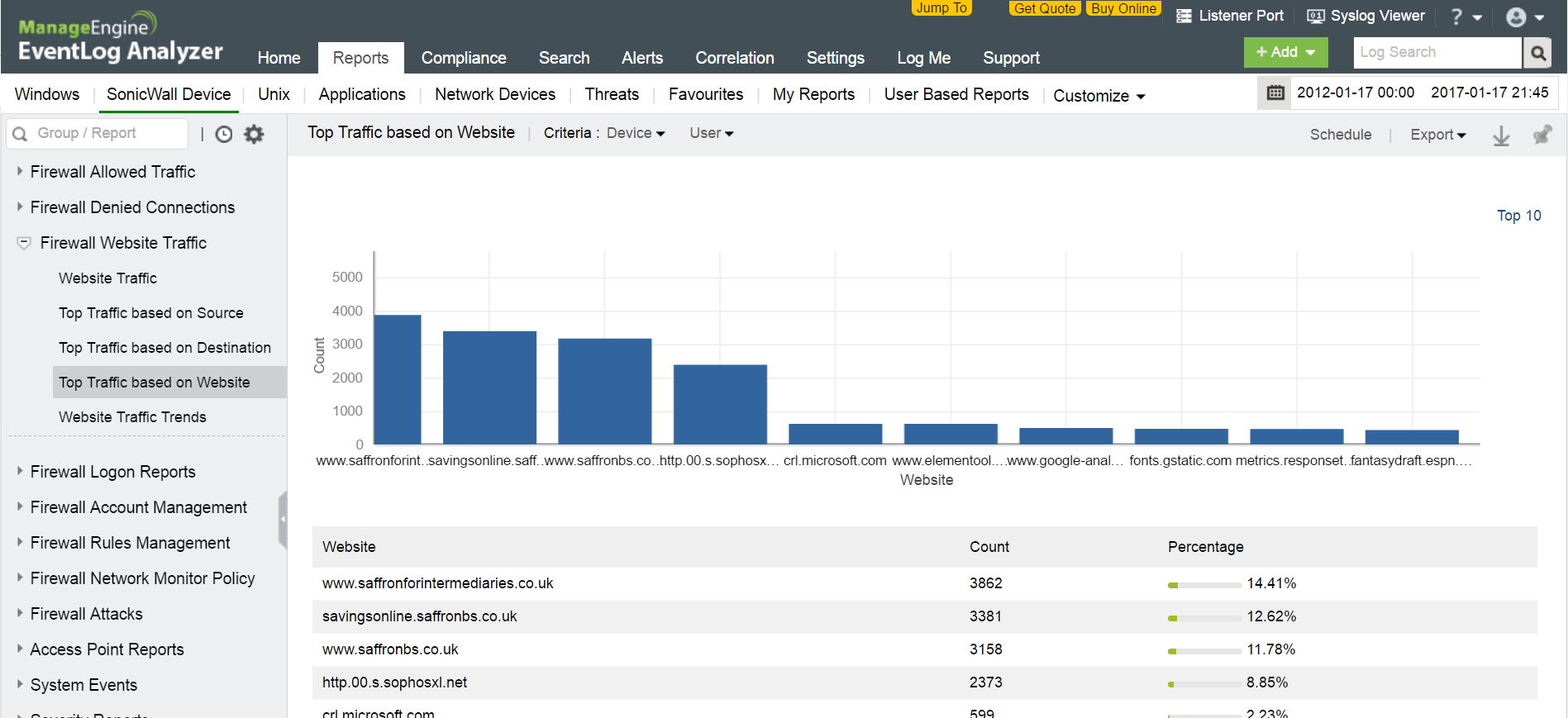Screen dimensions: 1568x718
Task: Open the Support tab
Action: pos(1011,58)
